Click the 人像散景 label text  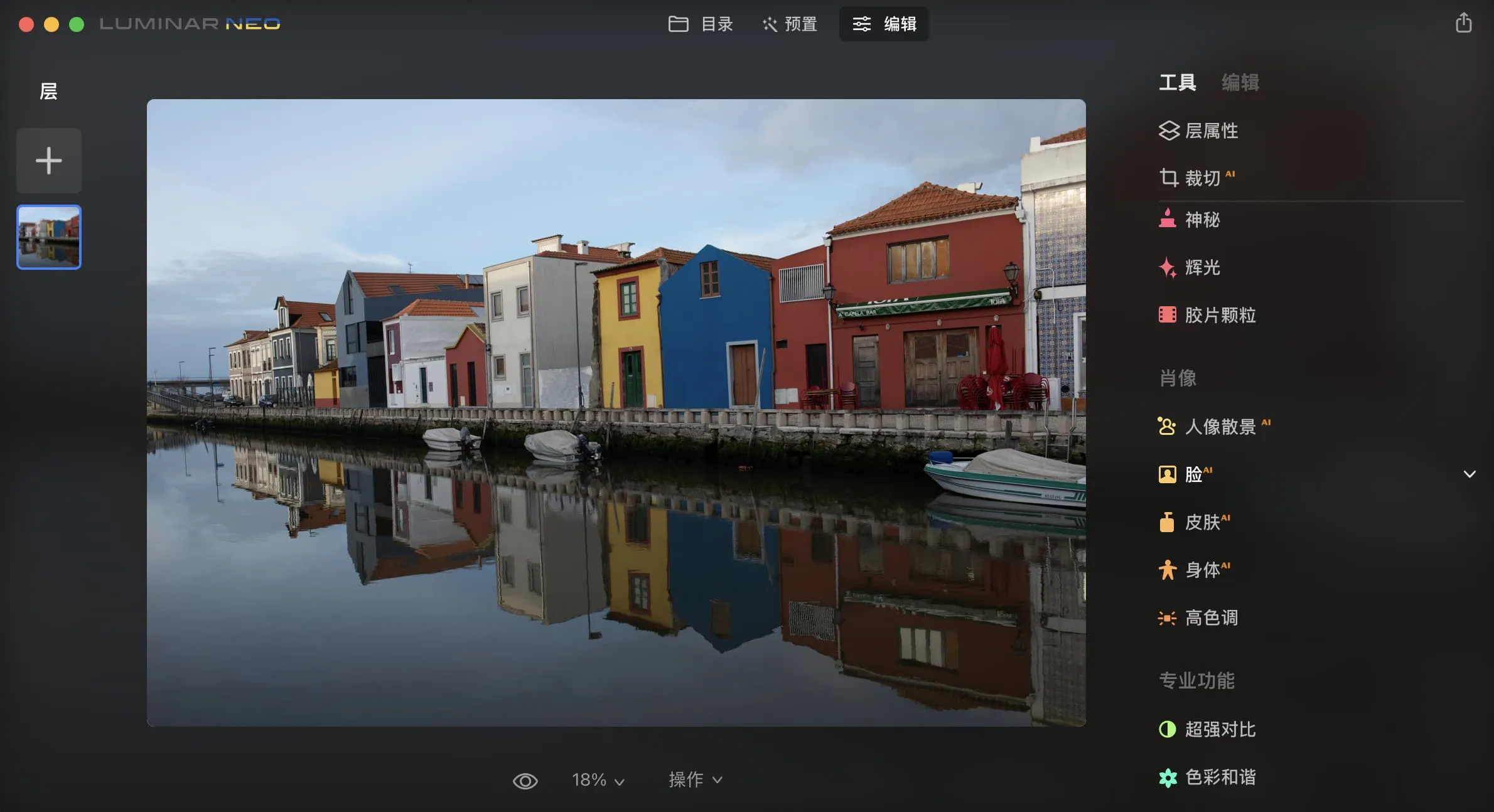point(1220,427)
